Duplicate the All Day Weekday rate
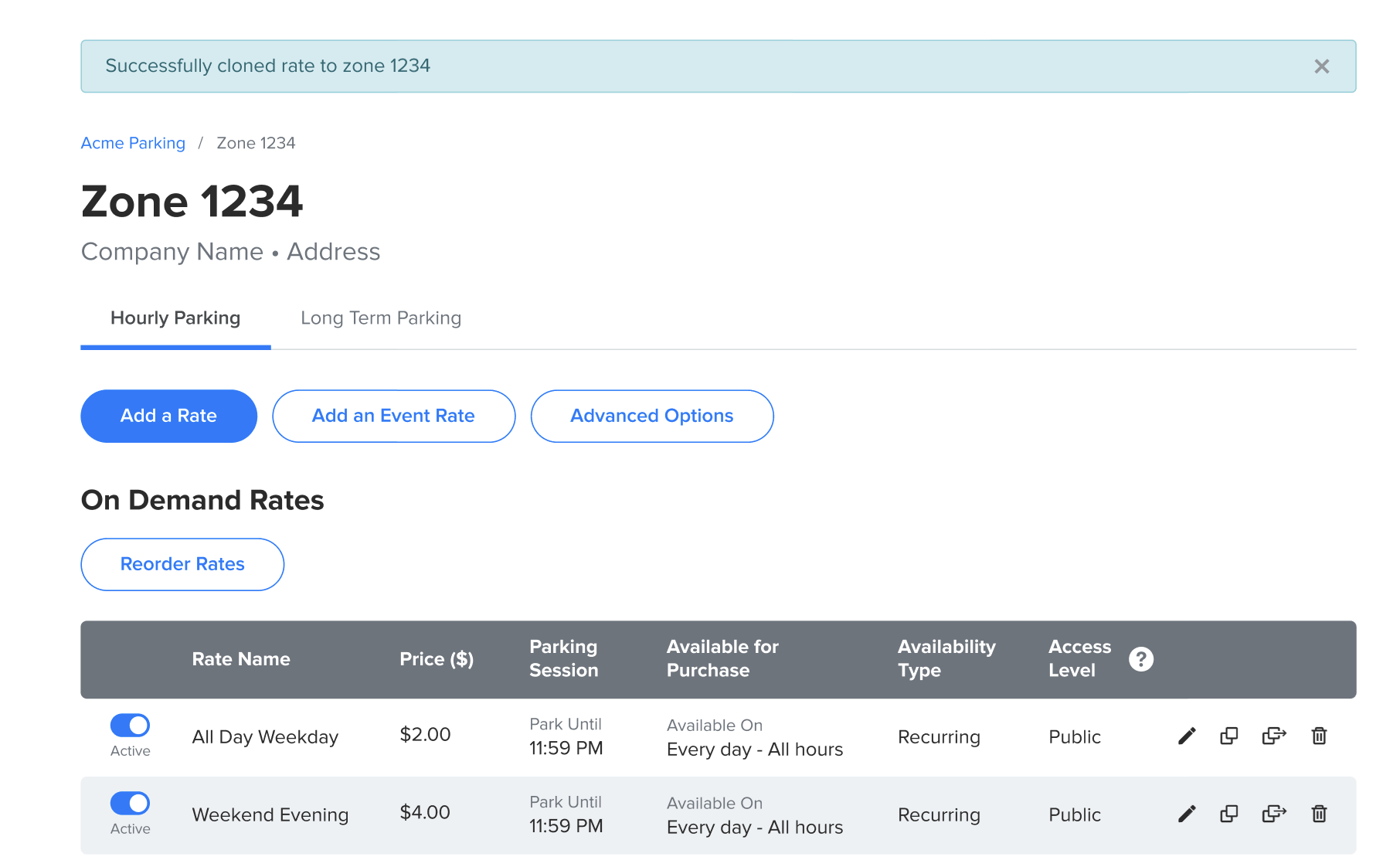The width and height of the screenshot is (1400, 867). pyautogui.click(x=1228, y=736)
